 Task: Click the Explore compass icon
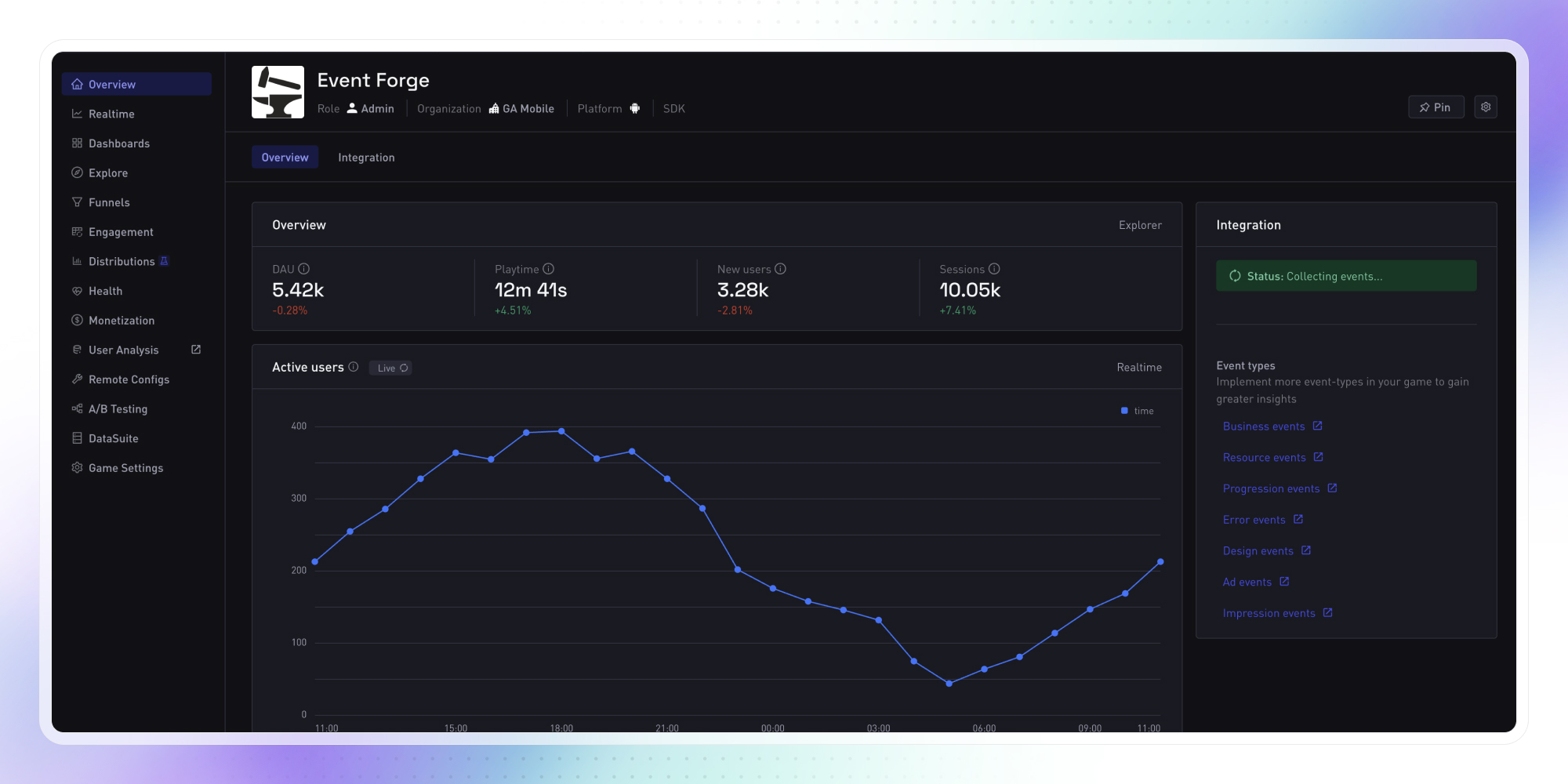click(77, 172)
